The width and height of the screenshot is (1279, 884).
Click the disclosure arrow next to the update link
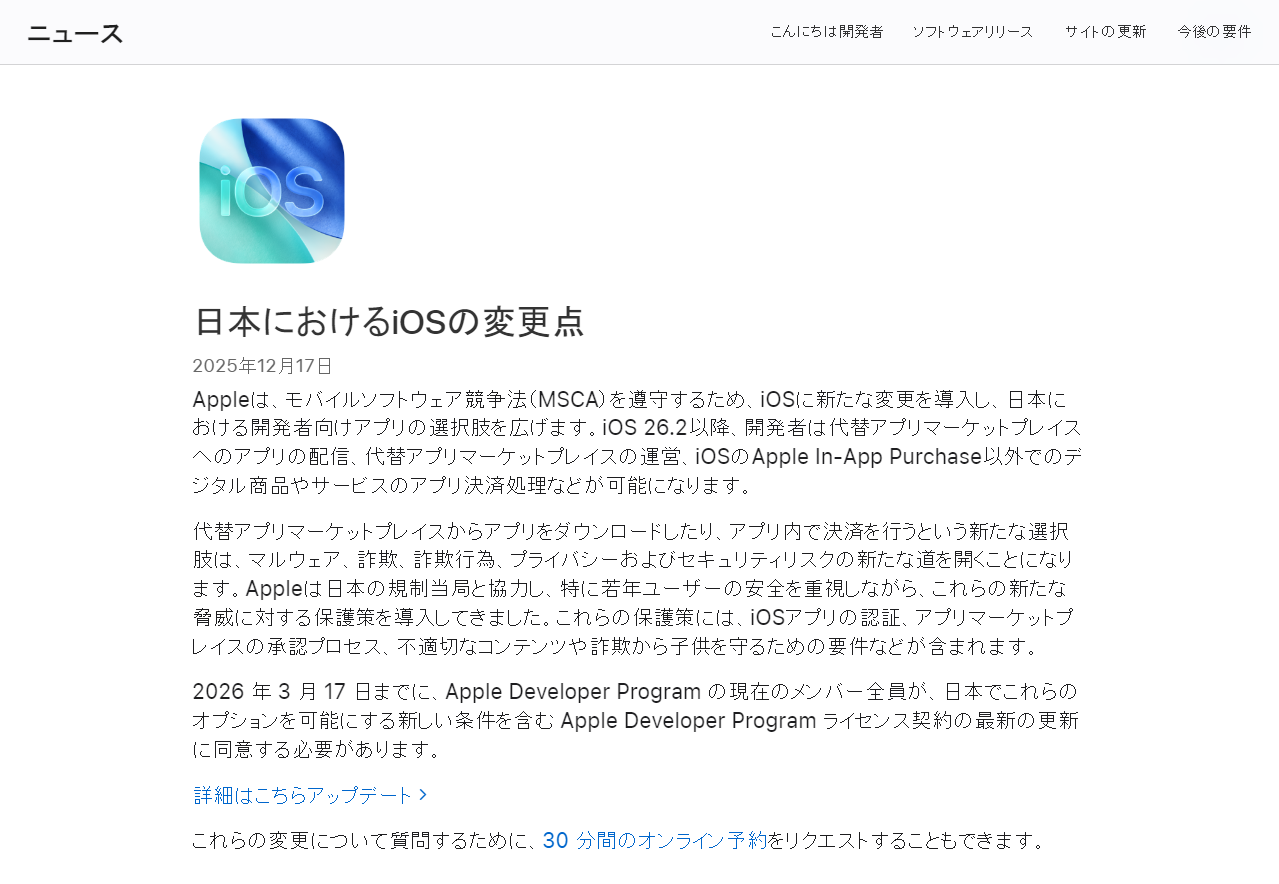pos(424,794)
